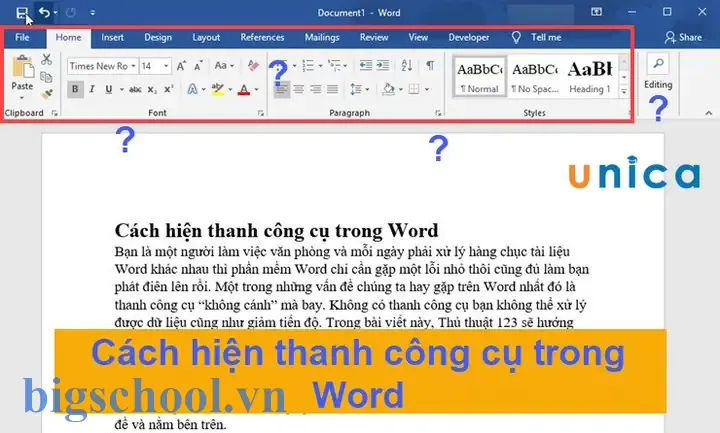Click the document heading 'Cách hiện thanh công cụ trong Word'
This screenshot has height=433, width=720.
click(276, 231)
